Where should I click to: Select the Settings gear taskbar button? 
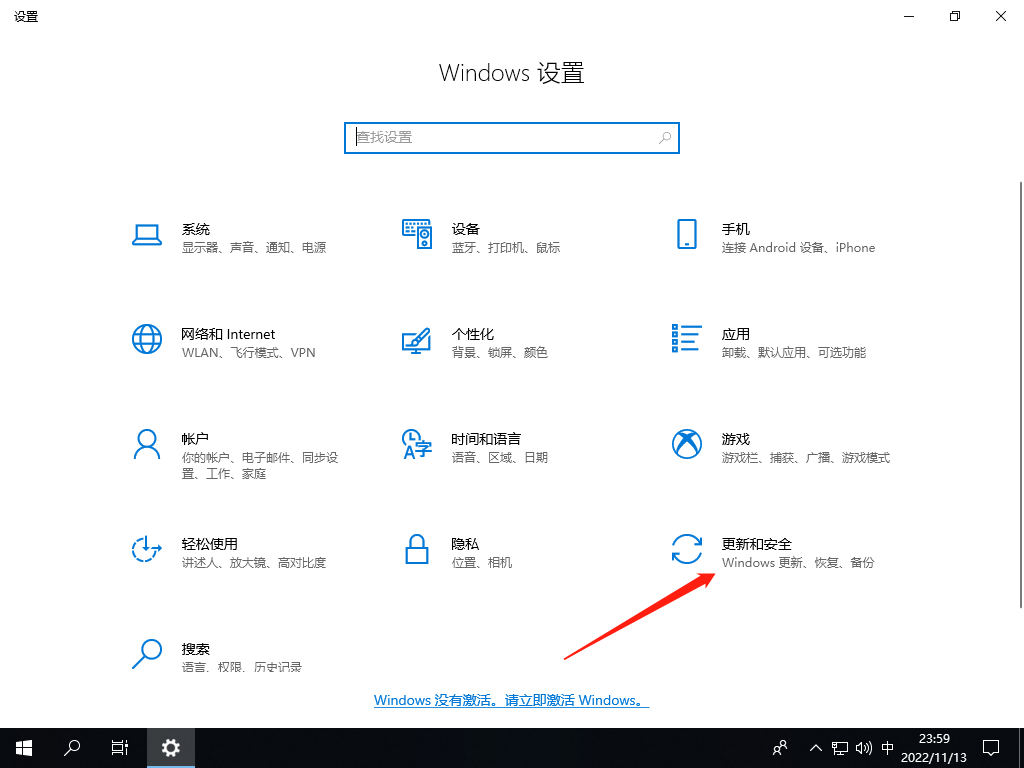170,748
